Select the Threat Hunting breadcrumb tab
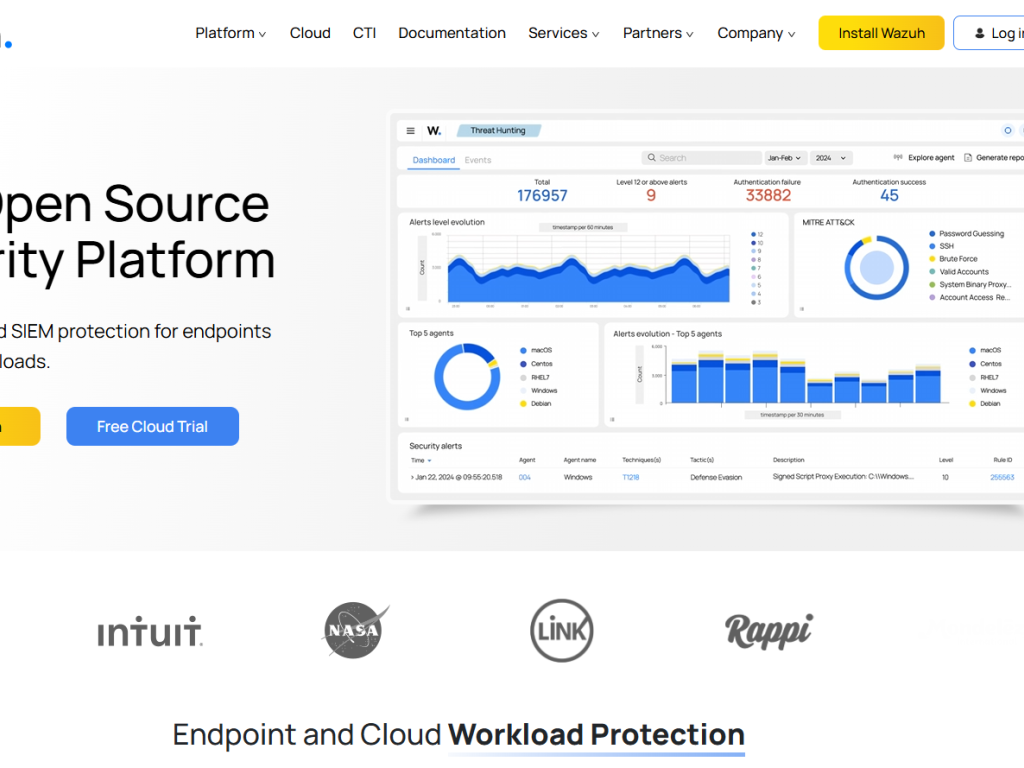The height and width of the screenshot is (768, 1024). (x=498, y=131)
